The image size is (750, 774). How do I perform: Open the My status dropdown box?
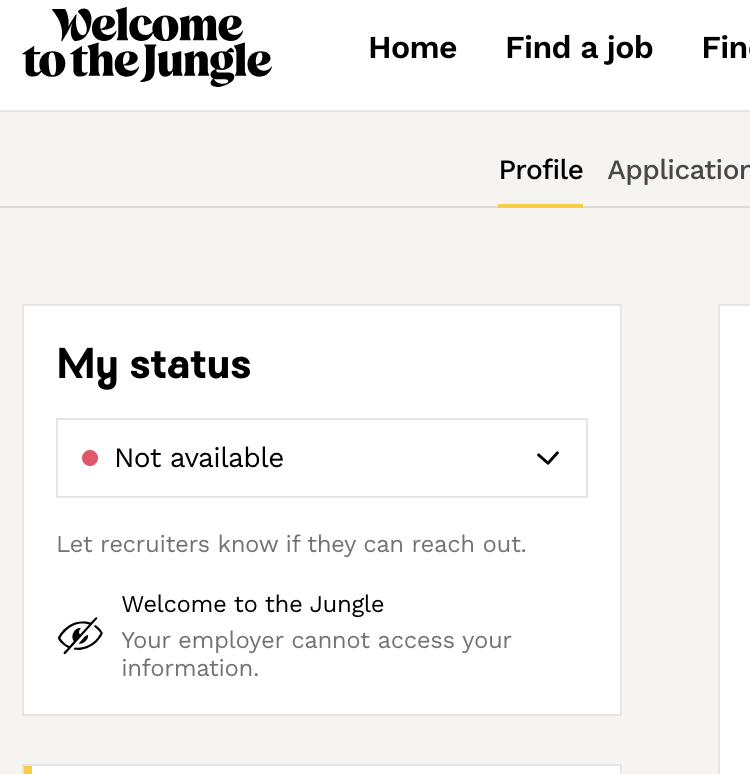point(321,458)
